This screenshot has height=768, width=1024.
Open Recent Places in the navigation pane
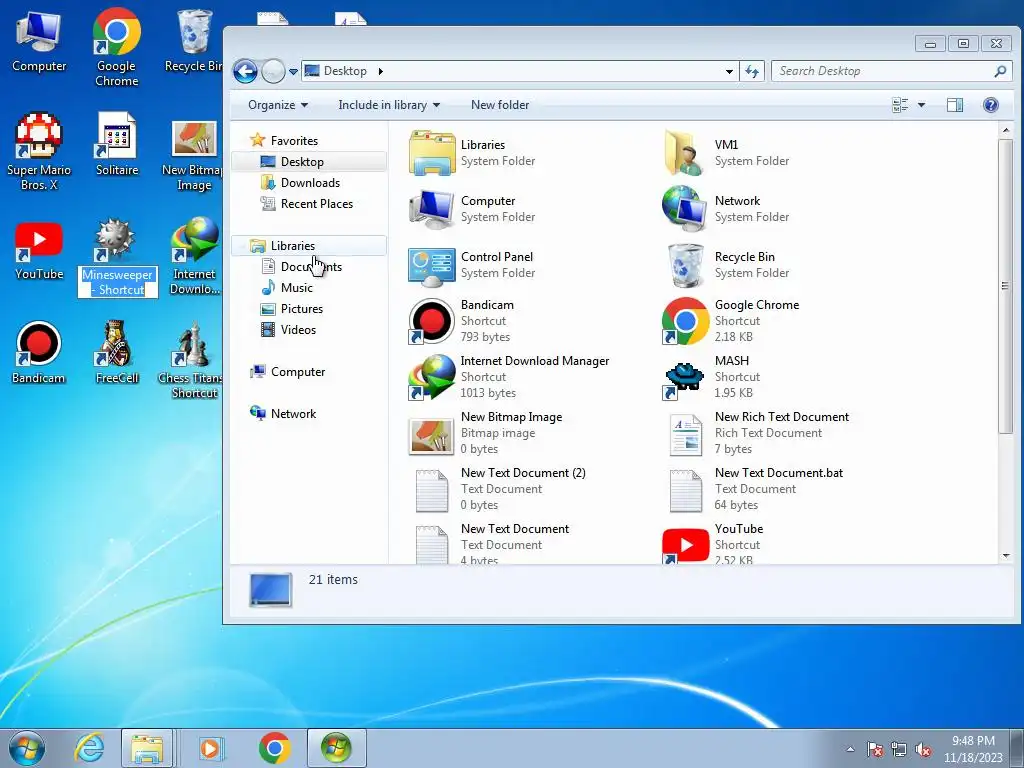tap(308, 204)
